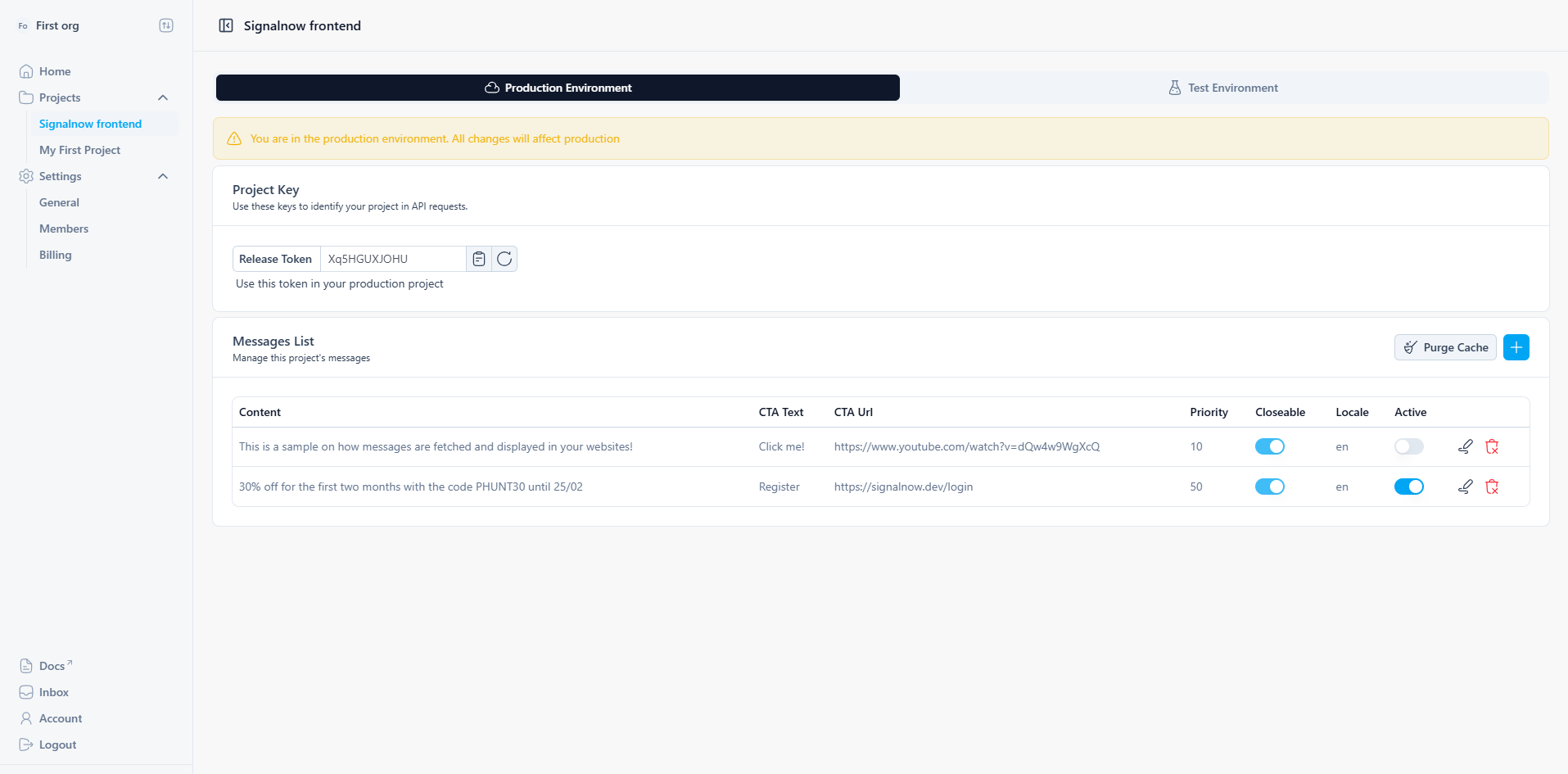Turn off Closeable for sample message
This screenshot has width=1568, height=774.
[1269, 446]
